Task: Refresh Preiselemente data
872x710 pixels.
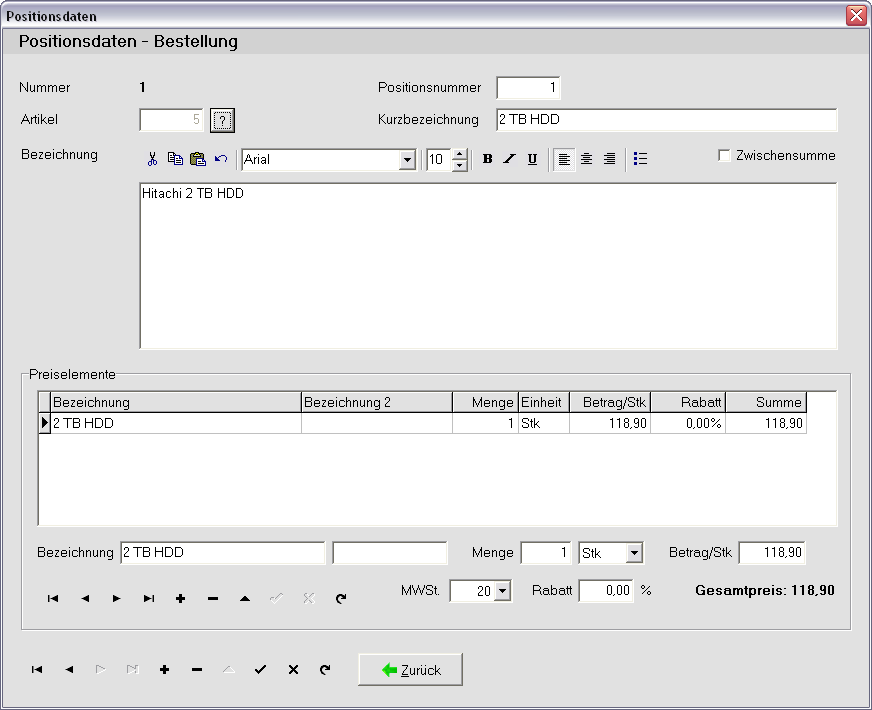Action: [x=341, y=599]
